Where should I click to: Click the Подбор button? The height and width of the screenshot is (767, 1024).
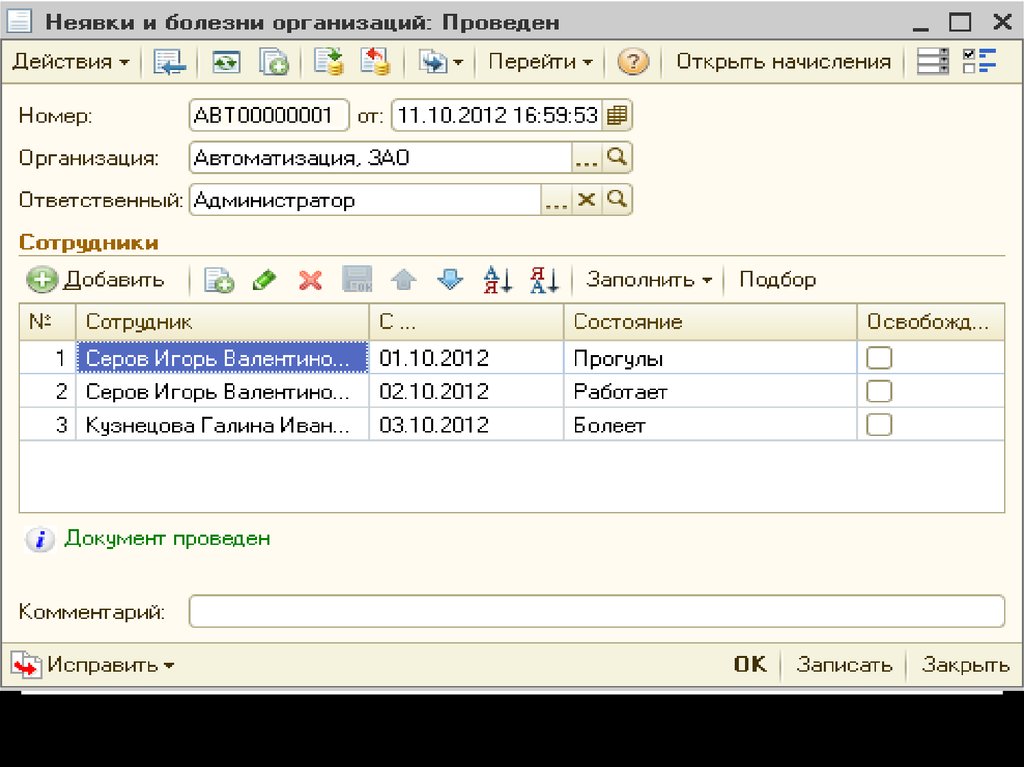(x=777, y=280)
